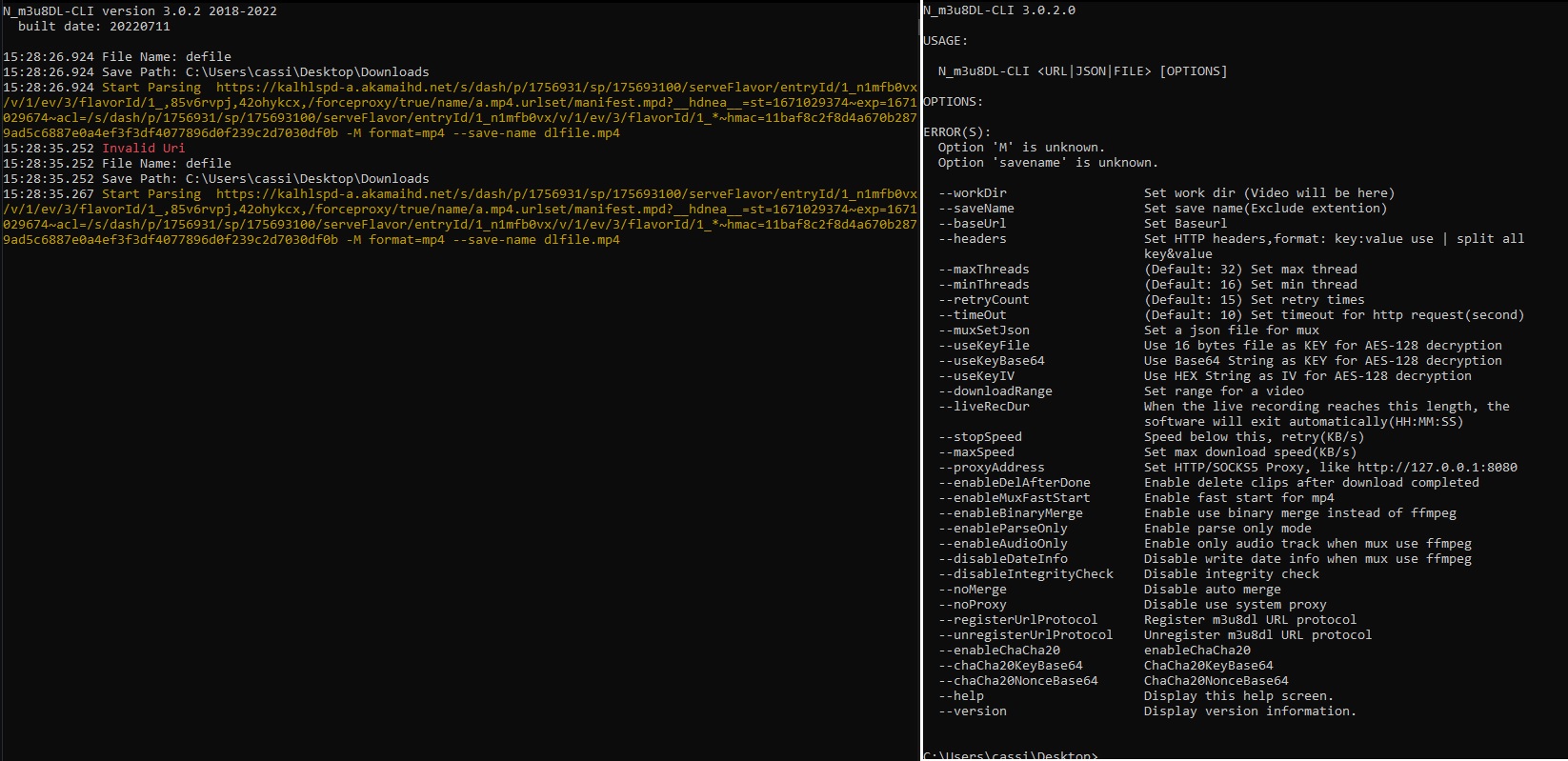Click the --maxThreads option text
This screenshot has height=761, width=1568.
point(983,269)
